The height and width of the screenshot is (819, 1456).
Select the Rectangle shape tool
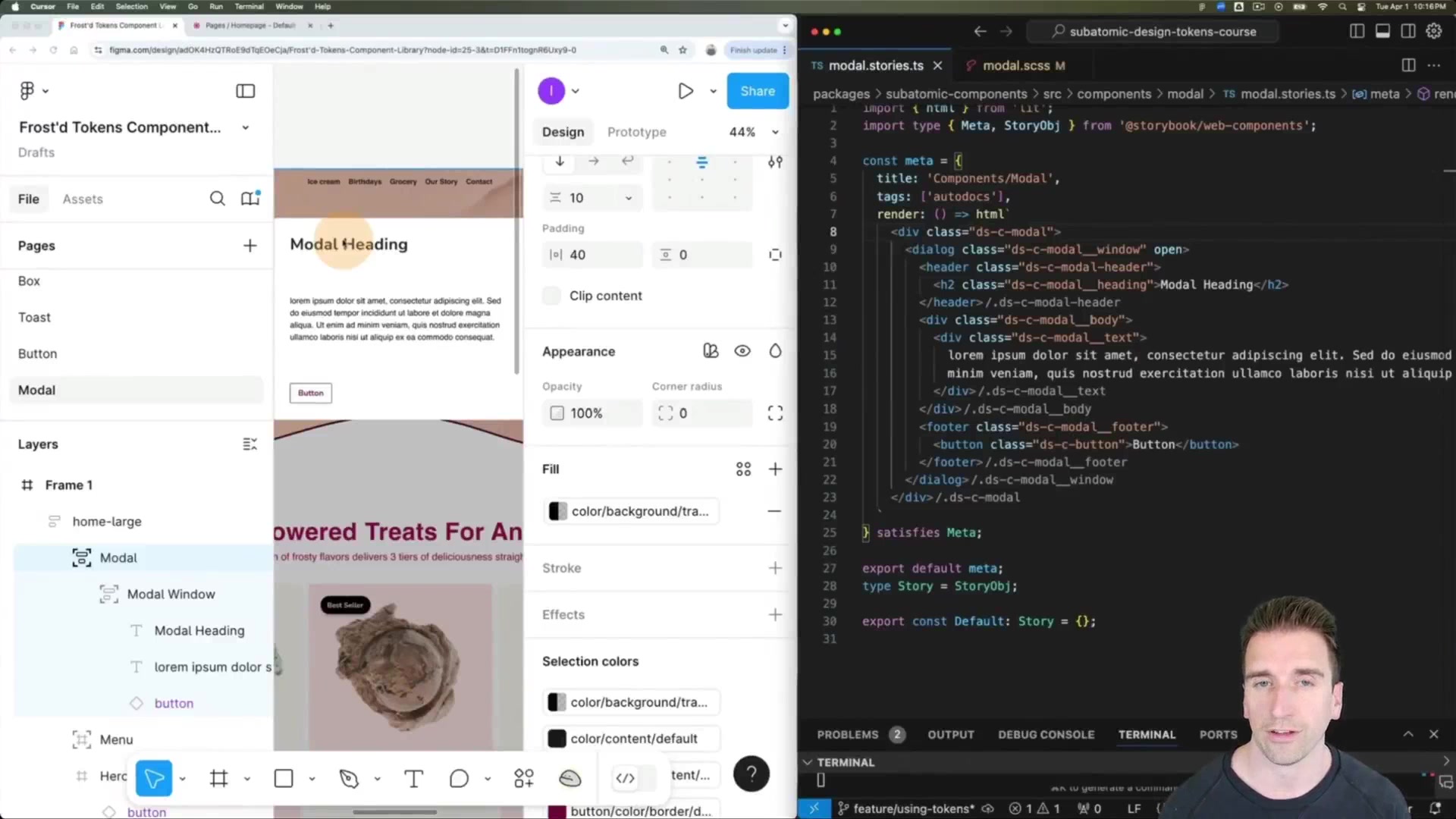pyautogui.click(x=284, y=779)
